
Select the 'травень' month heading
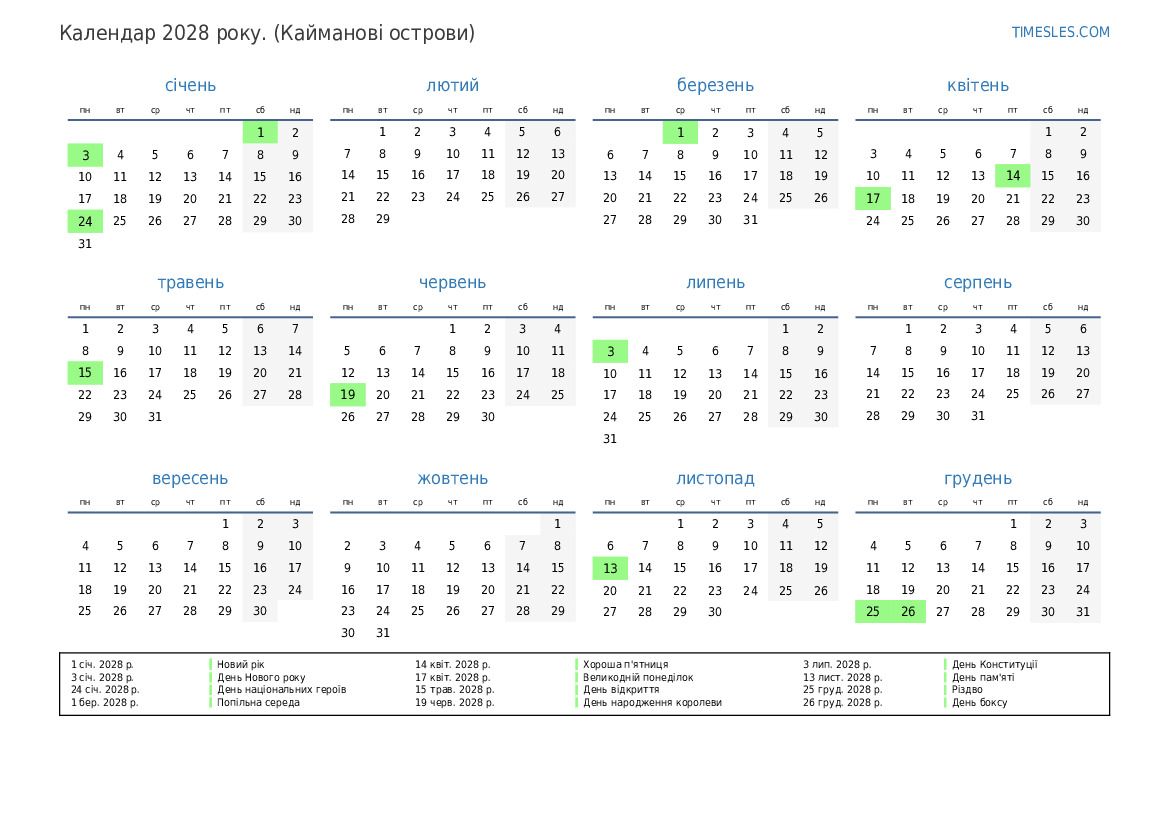[x=190, y=283]
